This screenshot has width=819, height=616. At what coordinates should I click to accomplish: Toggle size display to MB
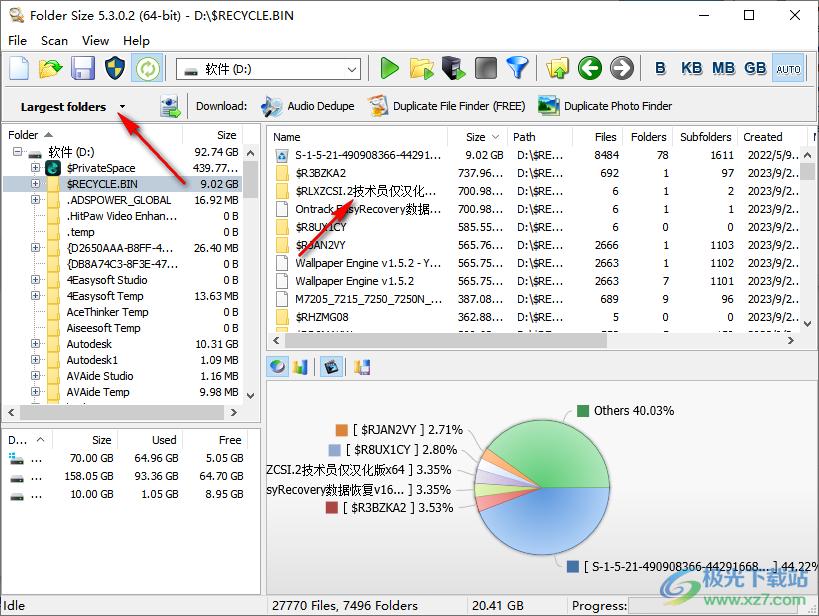tap(723, 68)
